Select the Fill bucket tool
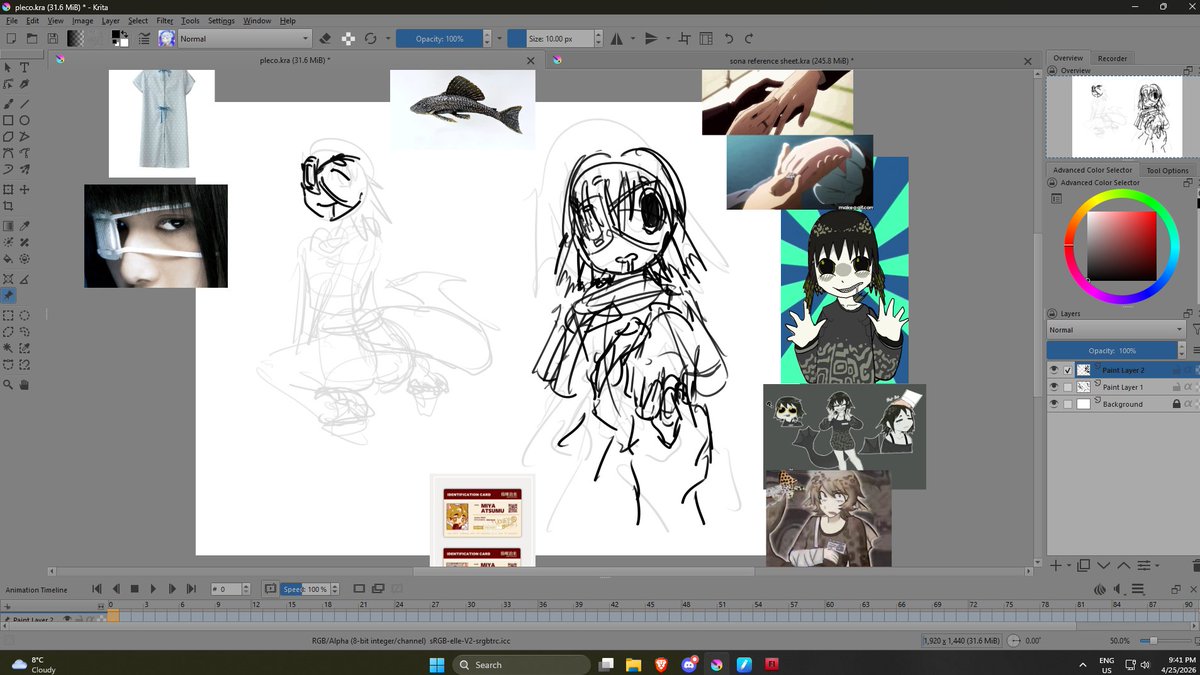The width and height of the screenshot is (1200, 675). tap(8, 258)
